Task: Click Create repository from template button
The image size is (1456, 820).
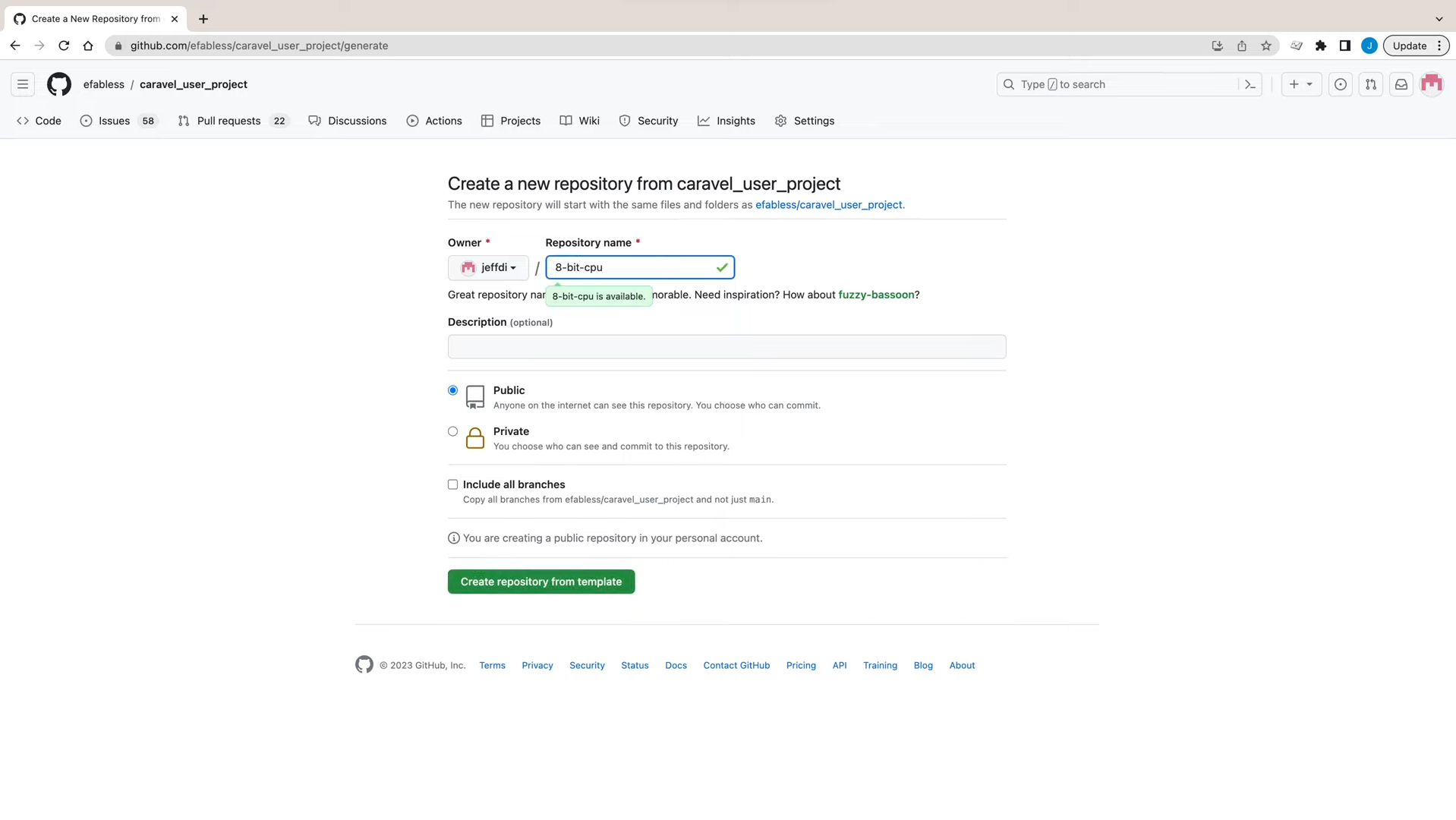Action: [541, 582]
